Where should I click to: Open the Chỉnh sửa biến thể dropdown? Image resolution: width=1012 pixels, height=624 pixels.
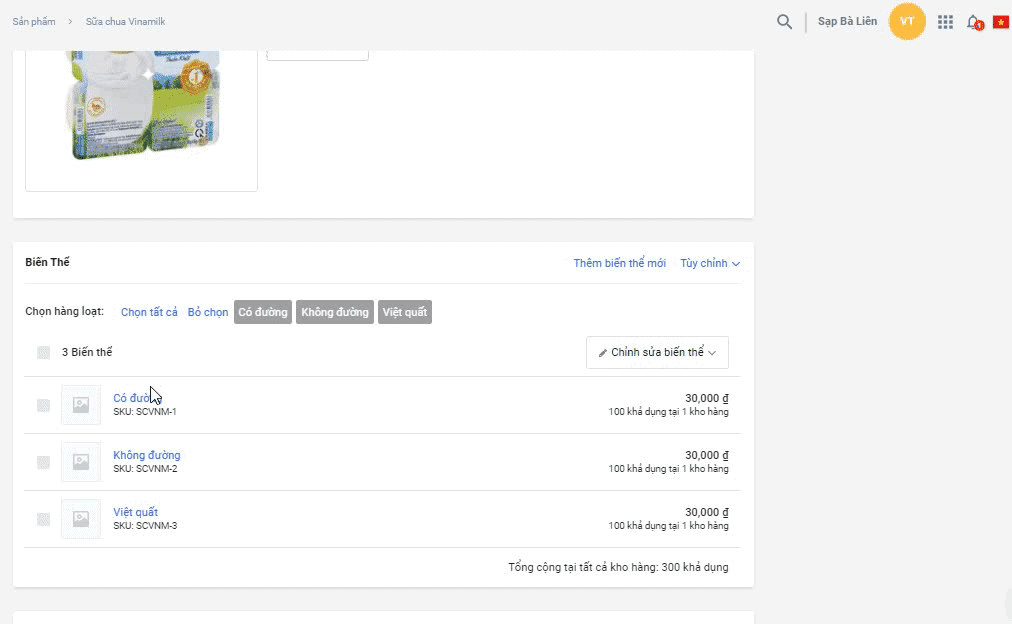[657, 352]
